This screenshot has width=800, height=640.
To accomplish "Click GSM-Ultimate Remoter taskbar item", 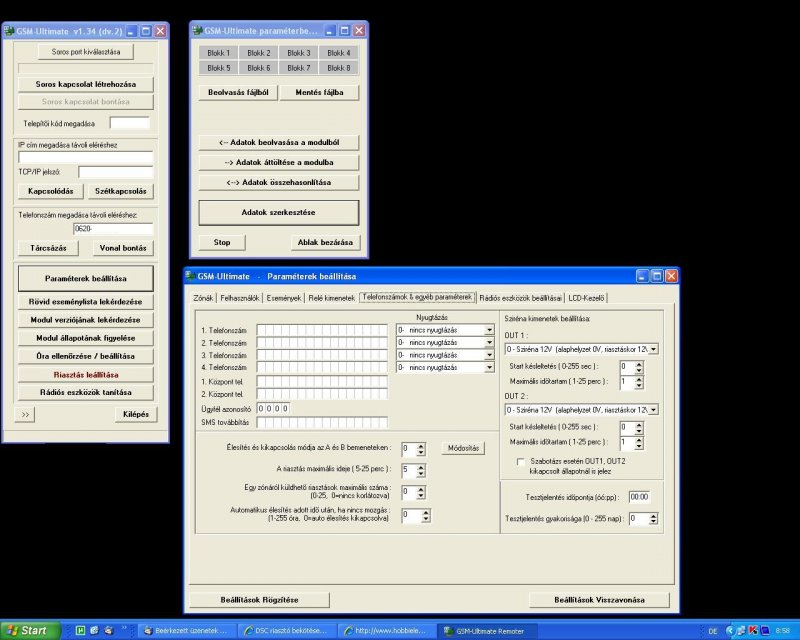I will coord(487,631).
